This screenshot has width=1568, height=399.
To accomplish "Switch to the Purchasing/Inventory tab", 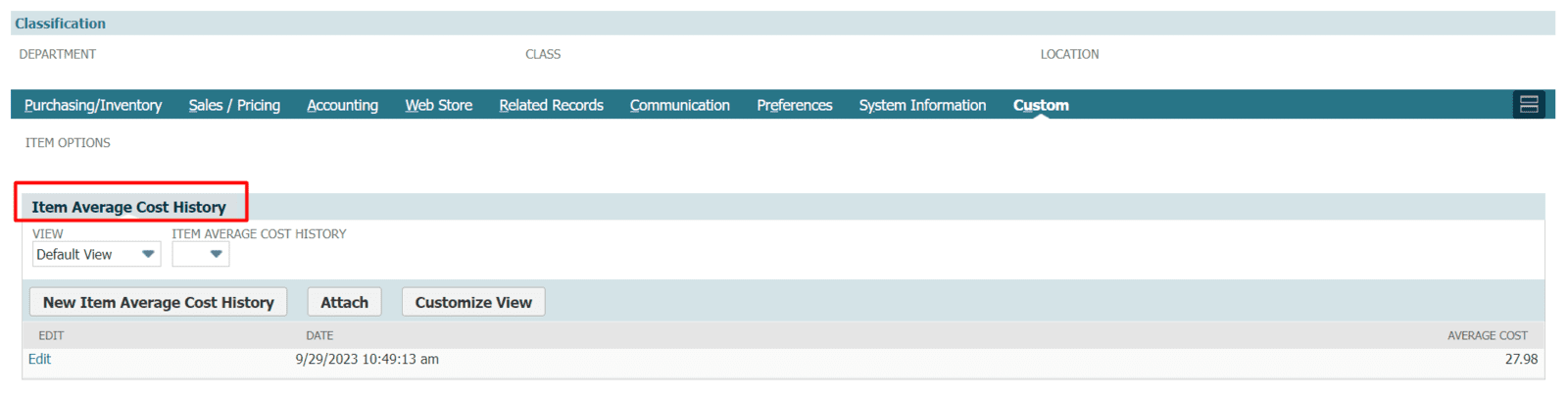I will point(93,105).
